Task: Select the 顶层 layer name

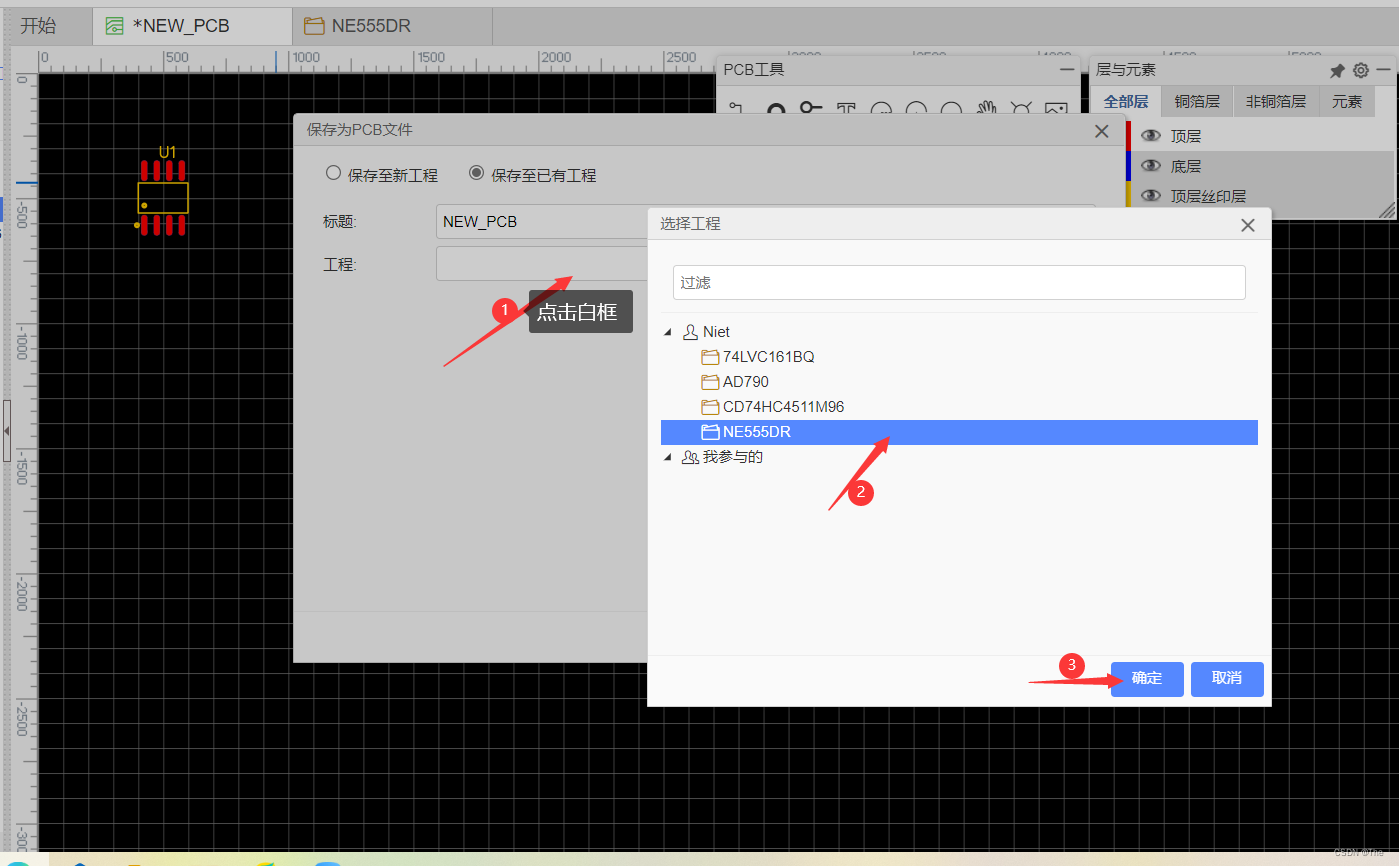Action: tap(1186, 136)
